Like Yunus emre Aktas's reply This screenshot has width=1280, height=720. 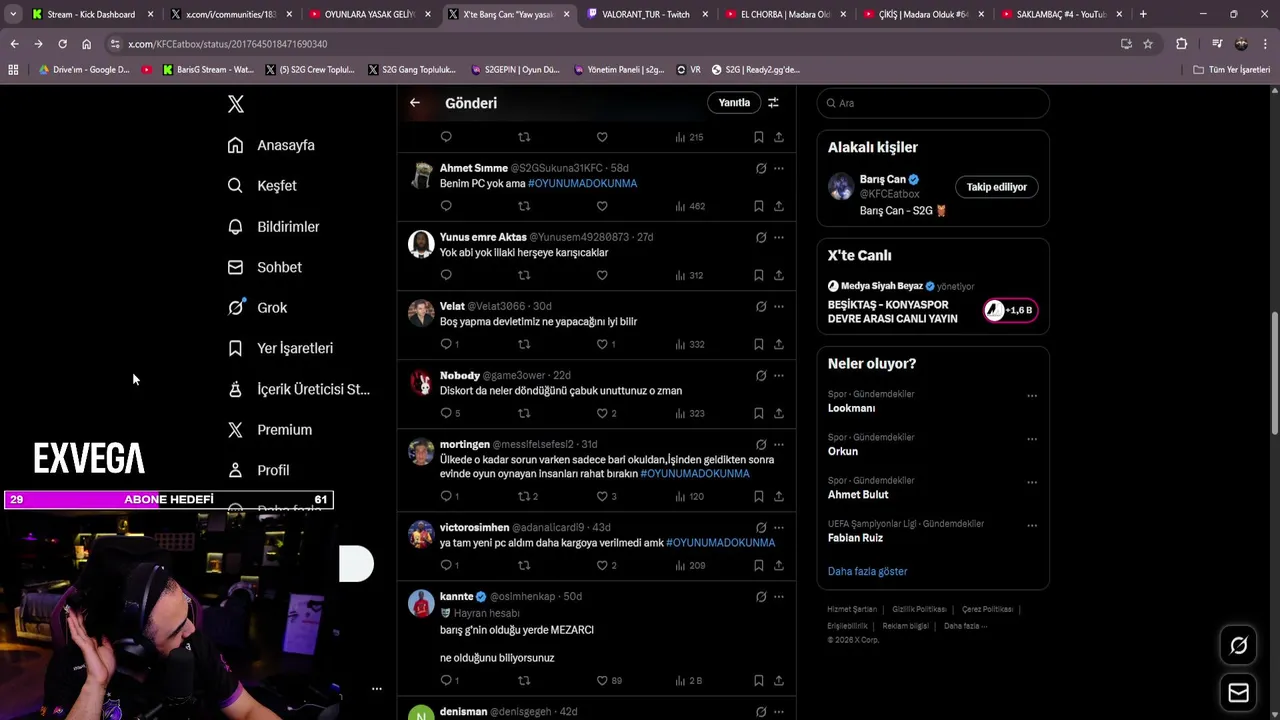pos(602,275)
